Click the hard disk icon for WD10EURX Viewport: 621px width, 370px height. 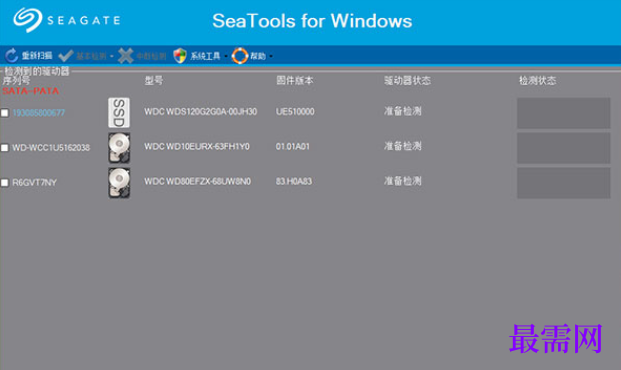tap(119, 148)
